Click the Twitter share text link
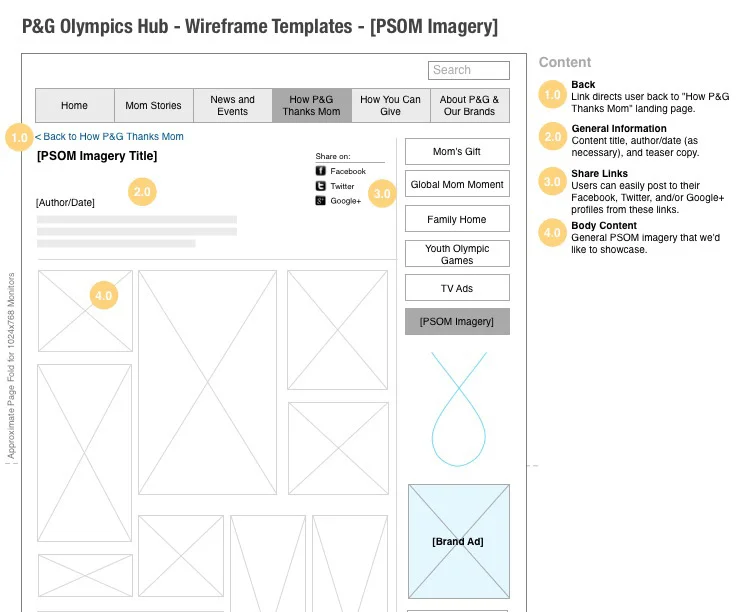756x612 pixels. (x=342, y=186)
